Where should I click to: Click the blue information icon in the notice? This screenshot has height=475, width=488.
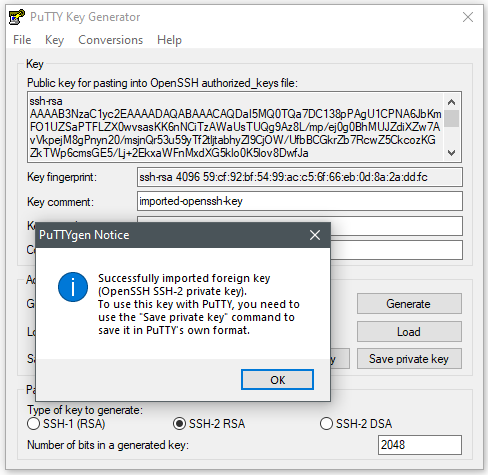point(73,287)
